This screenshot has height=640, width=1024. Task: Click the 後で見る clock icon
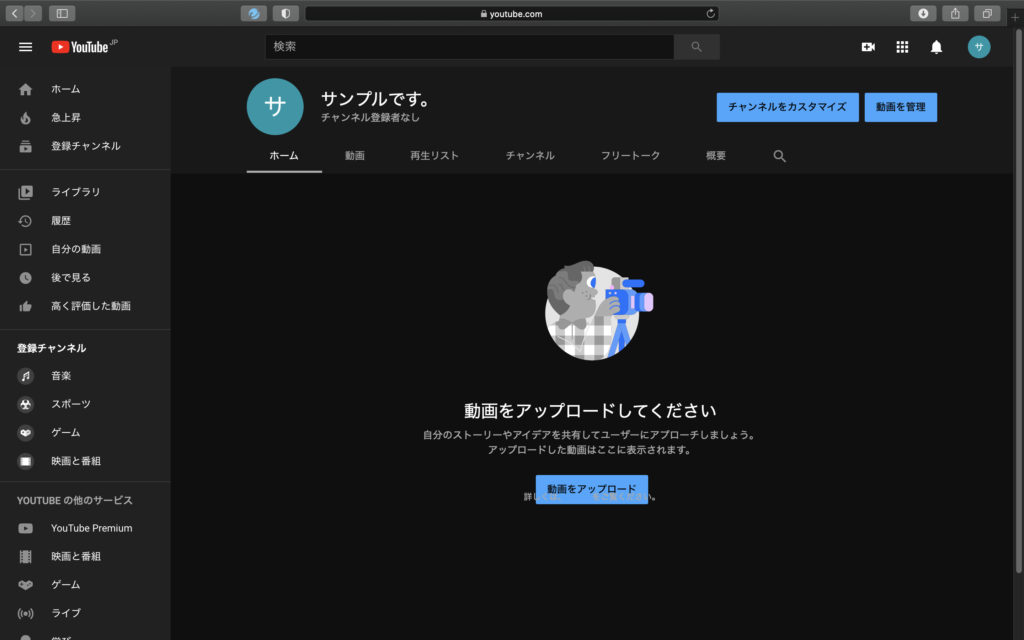pos(25,278)
